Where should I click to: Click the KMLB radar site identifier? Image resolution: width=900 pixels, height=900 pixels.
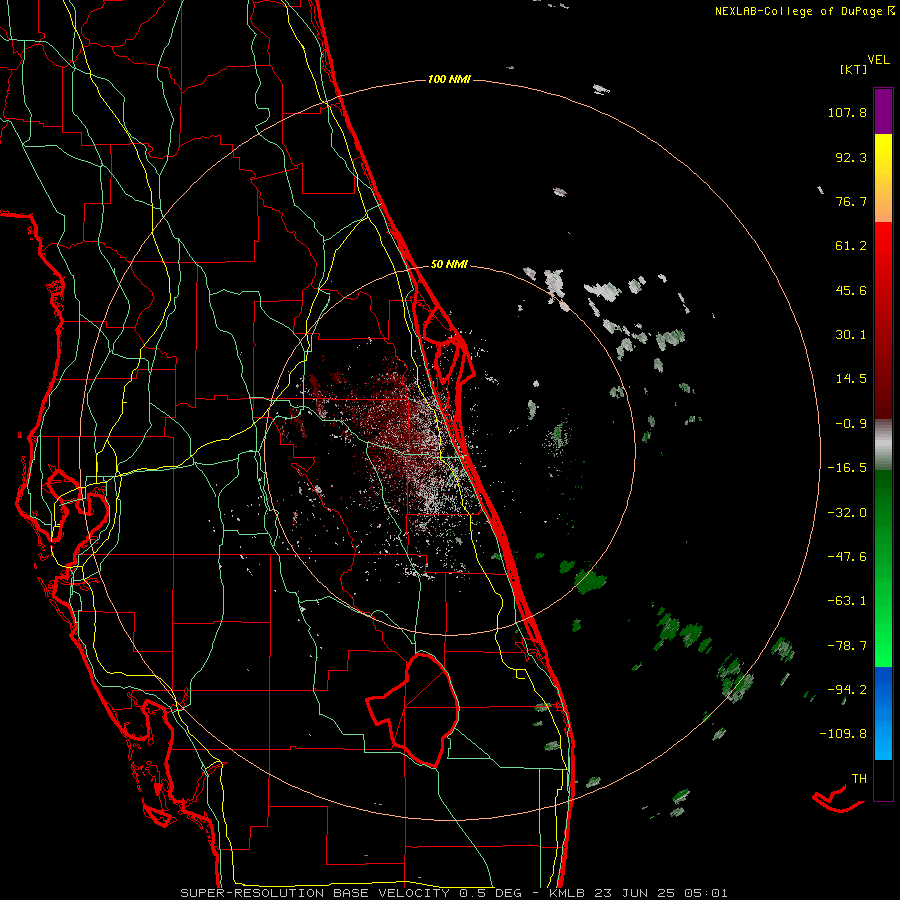pos(565,893)
